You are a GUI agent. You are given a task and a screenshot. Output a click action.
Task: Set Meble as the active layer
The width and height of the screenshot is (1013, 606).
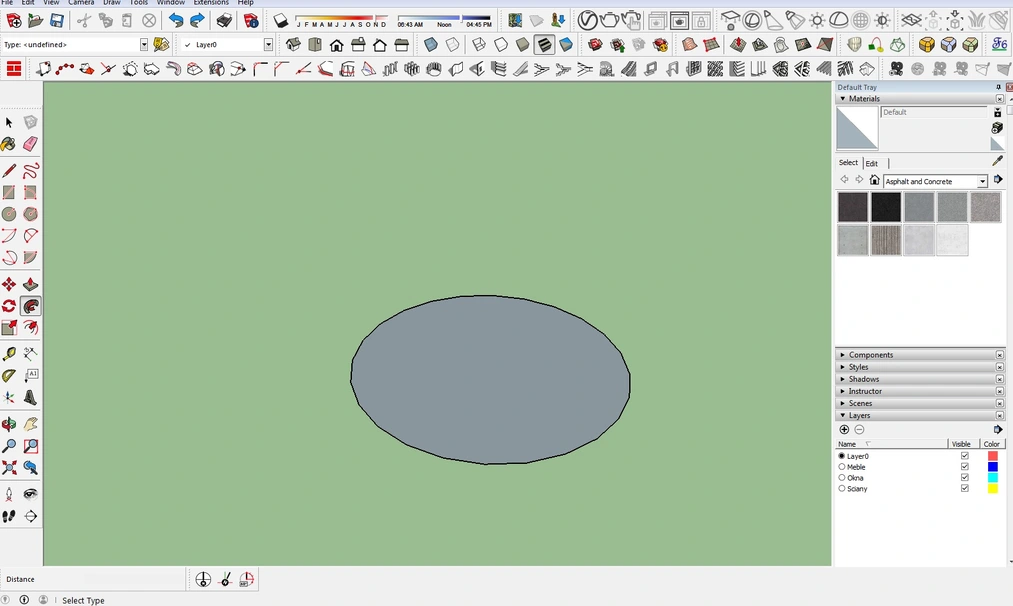(841, 466)
